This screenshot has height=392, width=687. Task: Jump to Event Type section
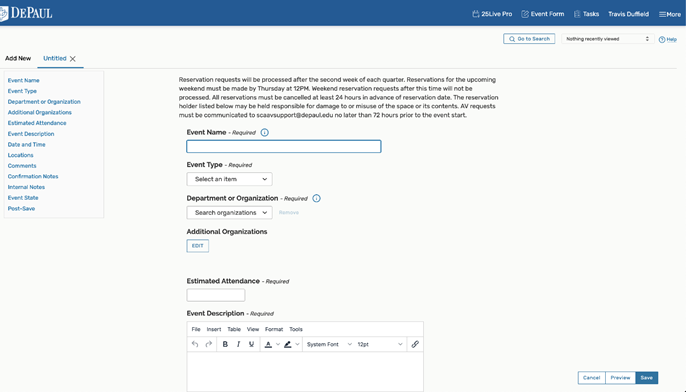(22, 91)
